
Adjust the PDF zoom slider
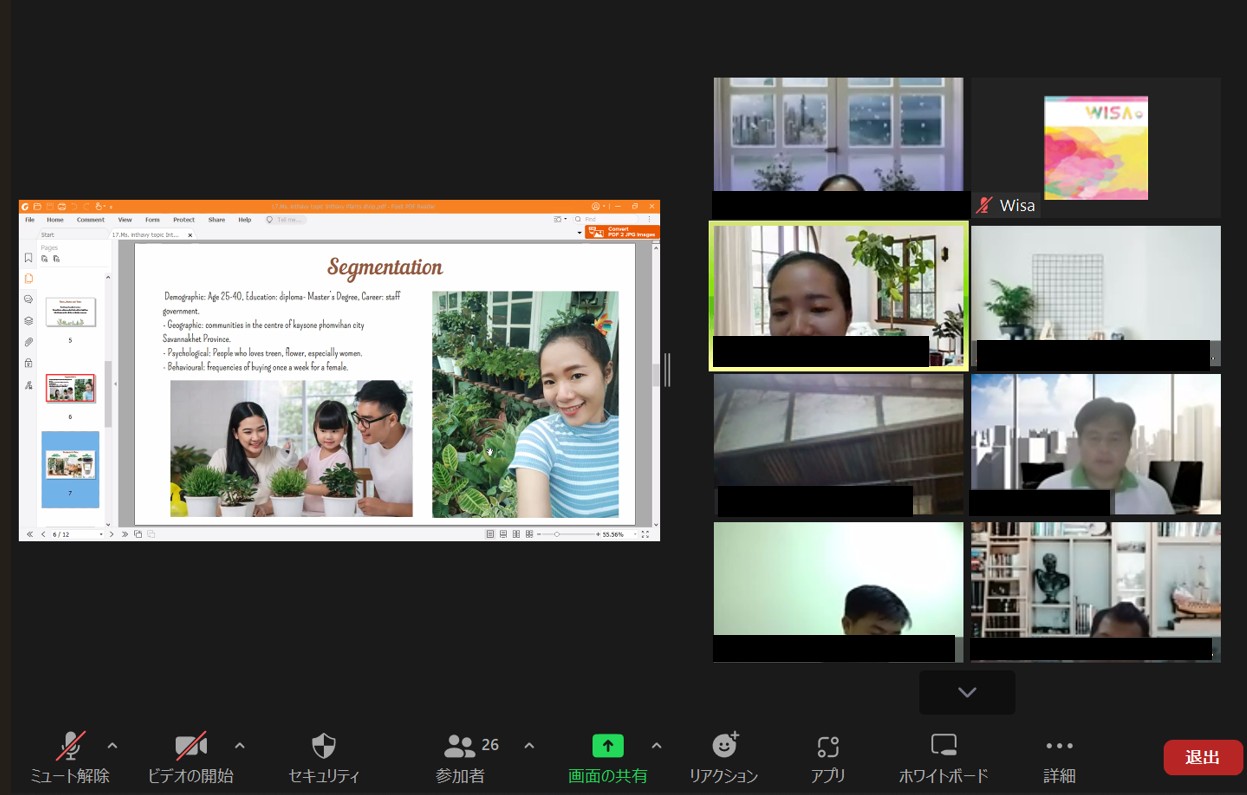click(x=557, y=534)
